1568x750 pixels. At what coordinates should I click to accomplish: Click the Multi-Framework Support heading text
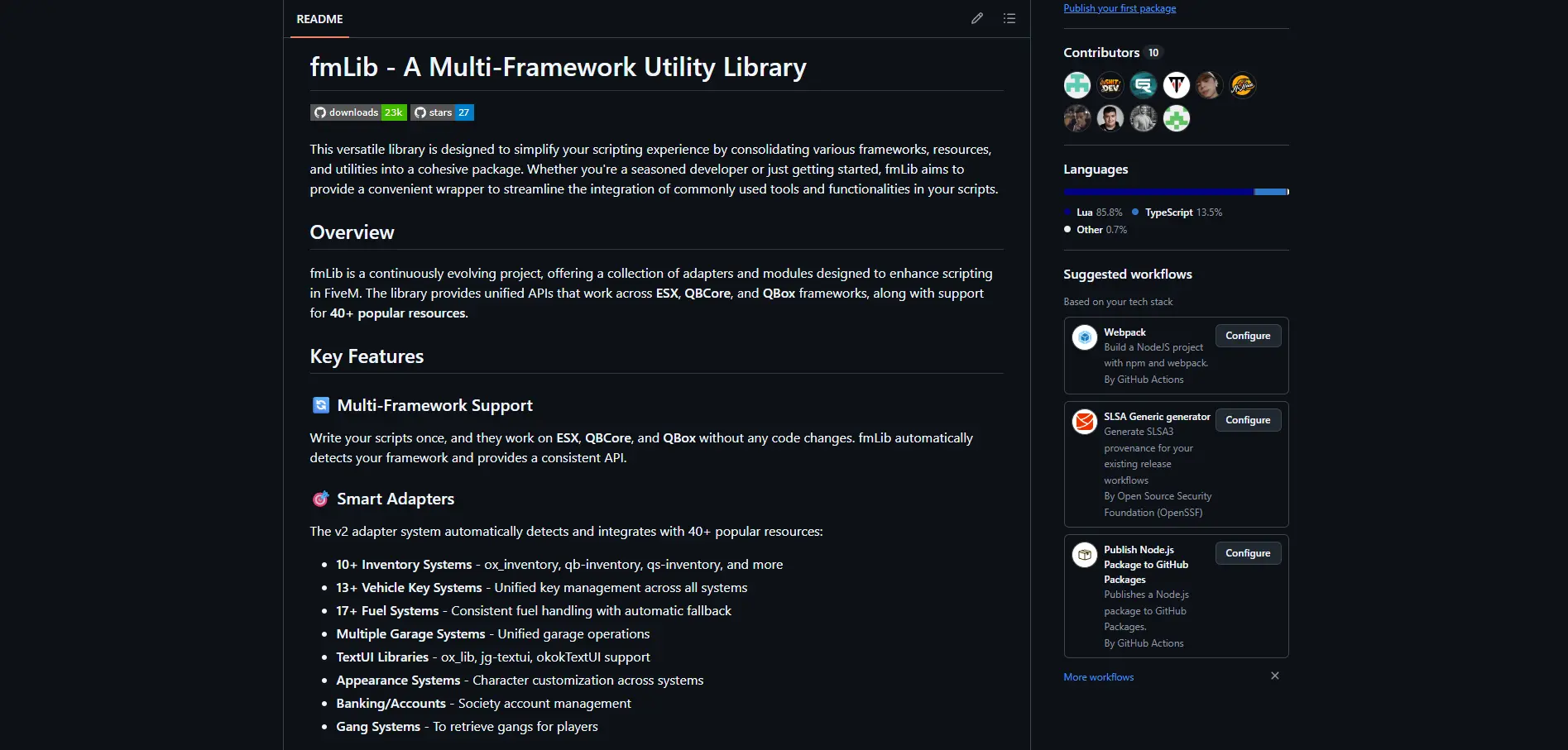[435, 405]
